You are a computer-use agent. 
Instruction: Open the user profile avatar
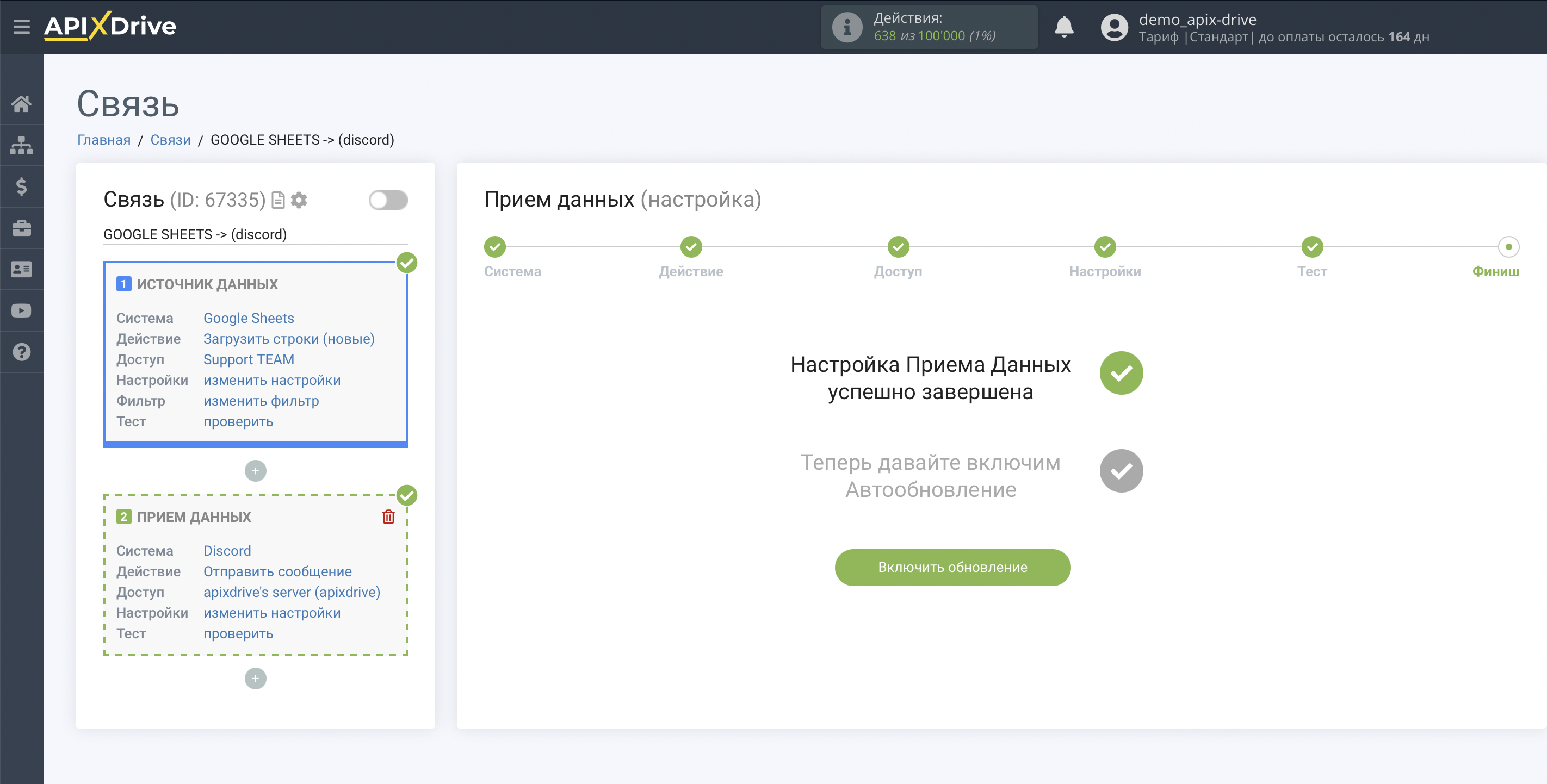tap(1114, 27)
